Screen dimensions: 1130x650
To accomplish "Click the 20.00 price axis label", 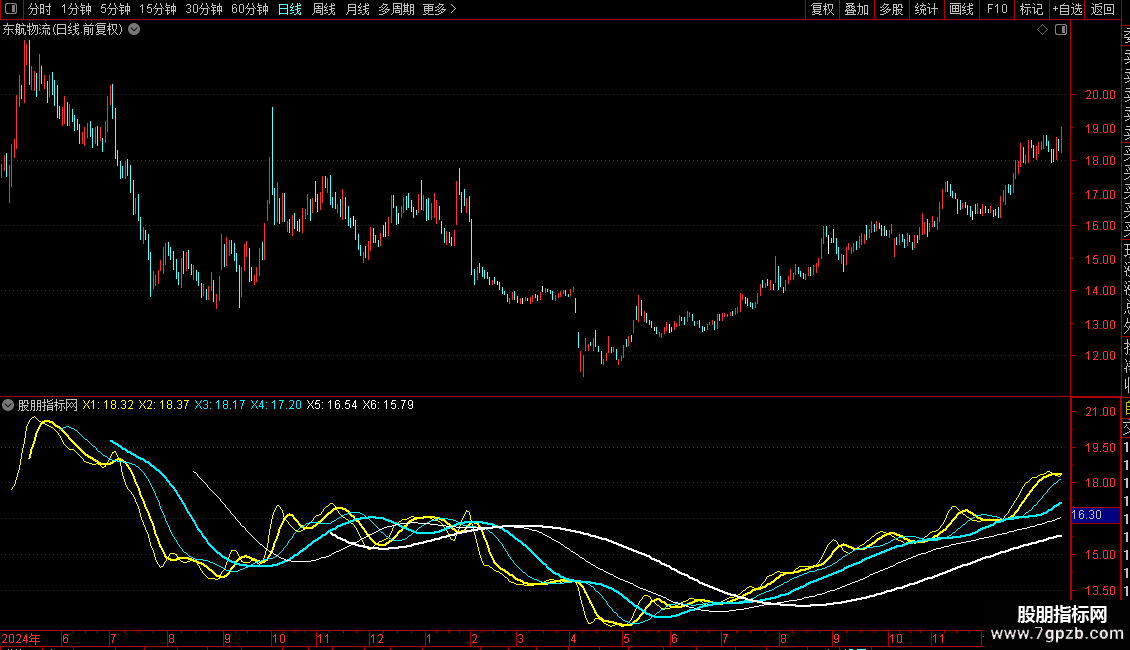I will [x=1100, y=94].
